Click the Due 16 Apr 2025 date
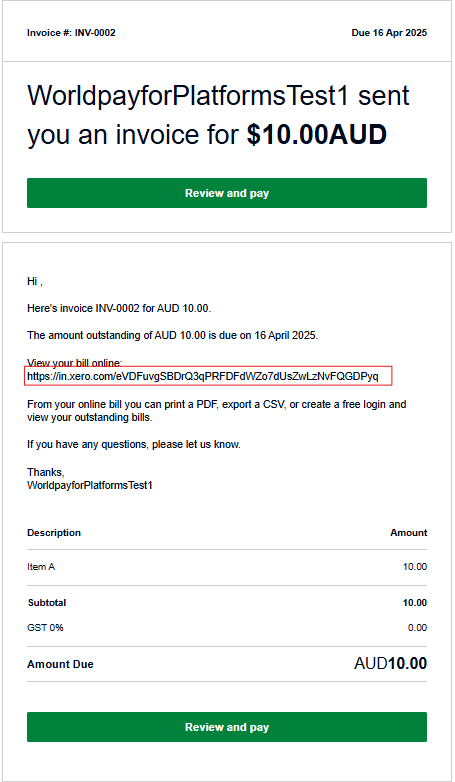 point(389,33)
